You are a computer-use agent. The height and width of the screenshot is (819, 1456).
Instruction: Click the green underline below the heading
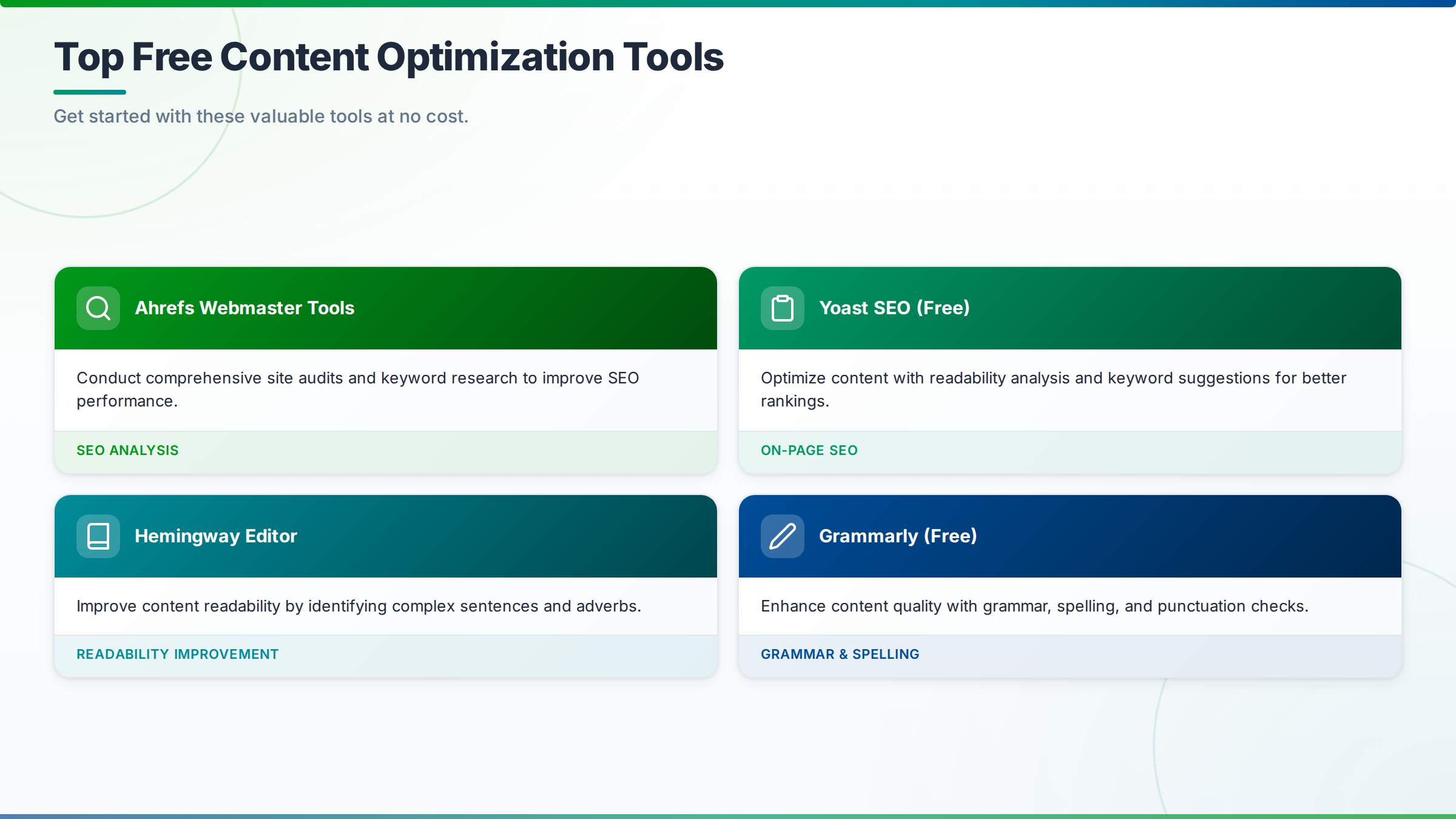(90, 92)
